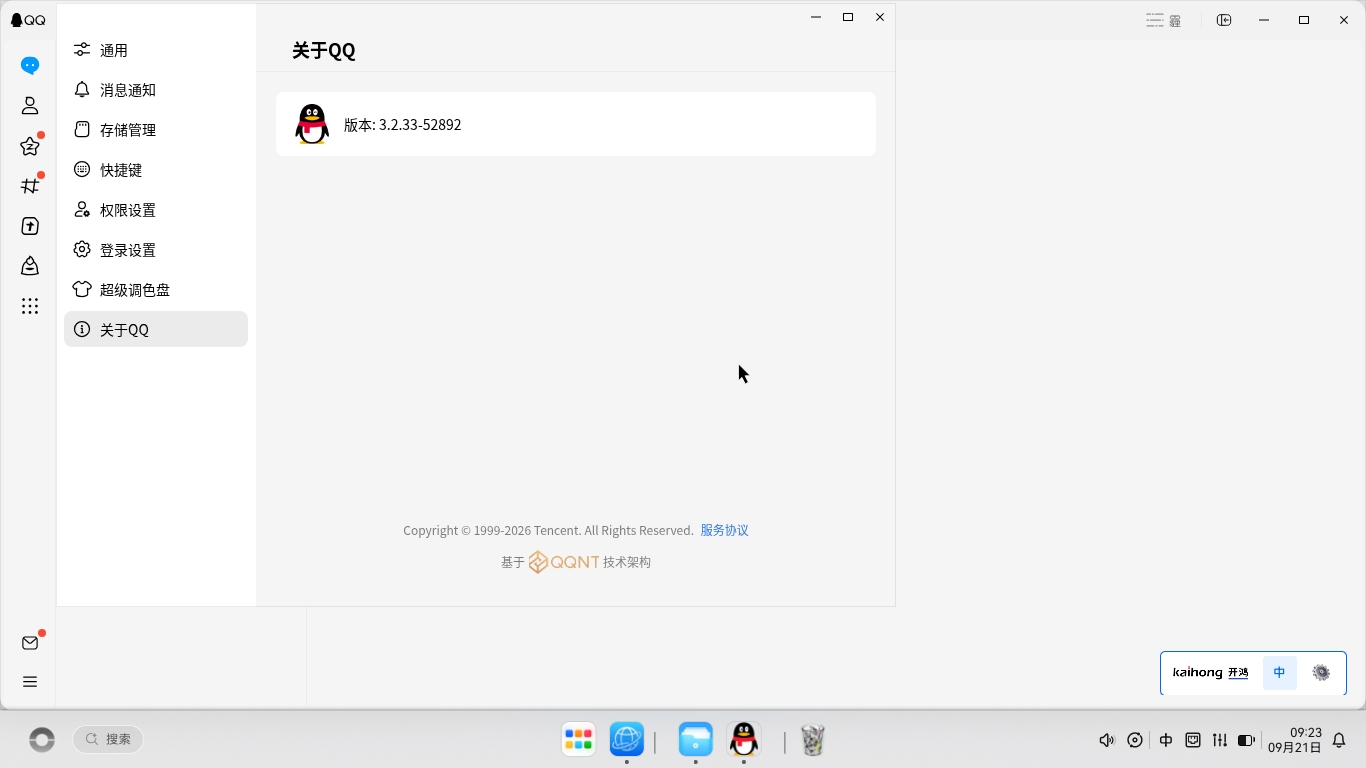Switch to the 通用 settings section
The image size is (1366, 768).
[156, 50]
